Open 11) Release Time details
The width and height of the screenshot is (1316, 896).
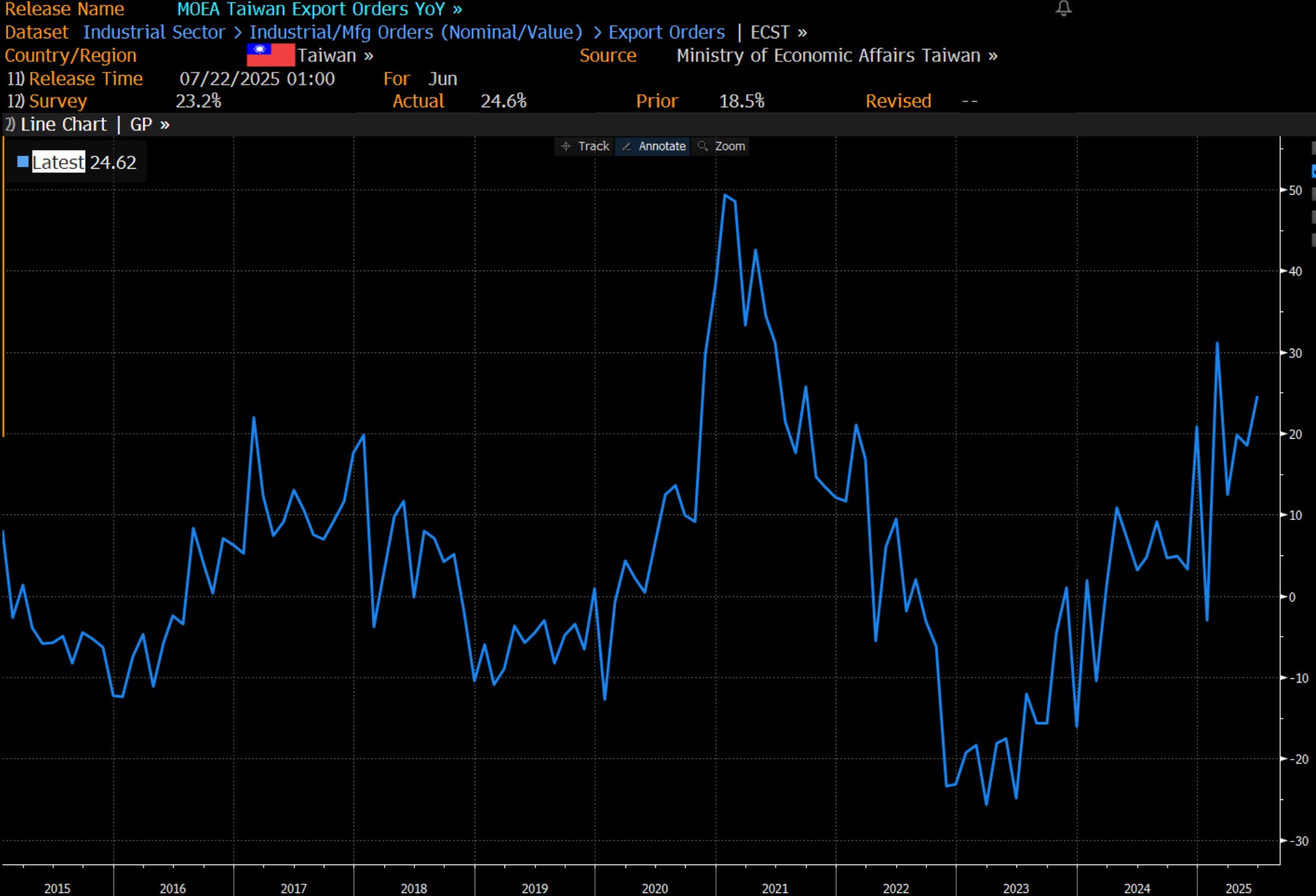coord(75,79)
